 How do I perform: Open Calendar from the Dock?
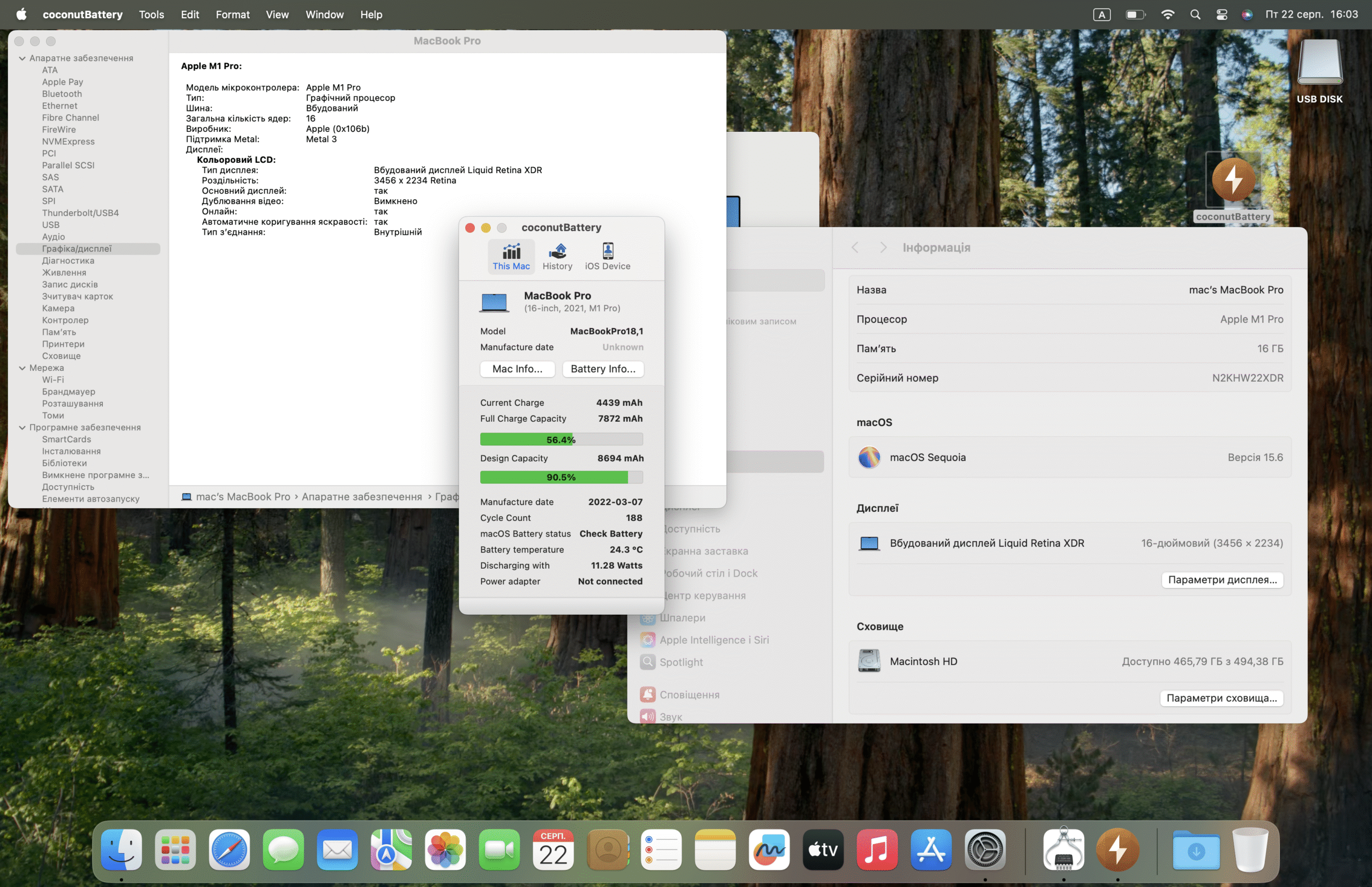click(x=553, y=850)
